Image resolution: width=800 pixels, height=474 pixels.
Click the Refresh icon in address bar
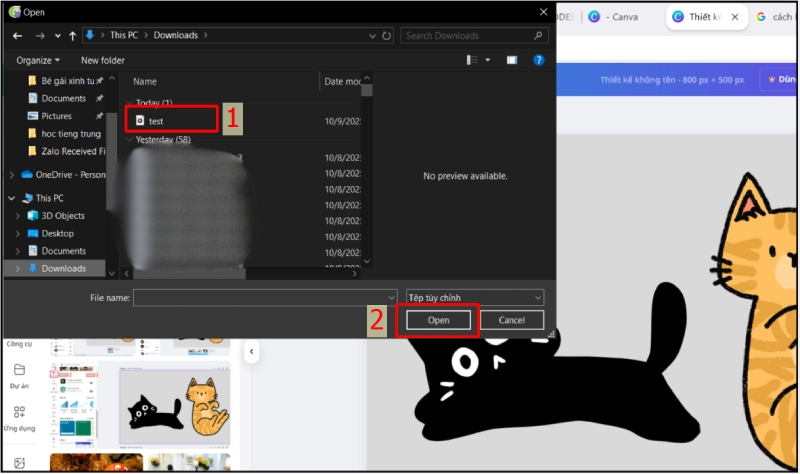[385, 36]
